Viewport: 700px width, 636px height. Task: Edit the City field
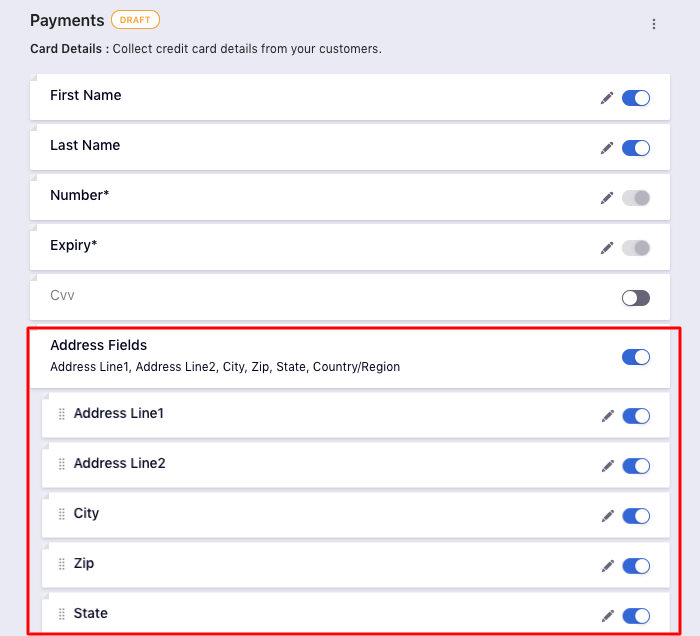coord(607,516)
